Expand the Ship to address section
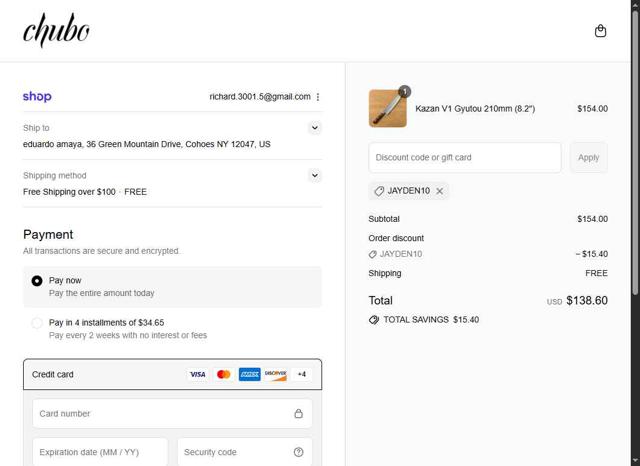Viewport: 640px width, 466px height. tap(315, 128)
